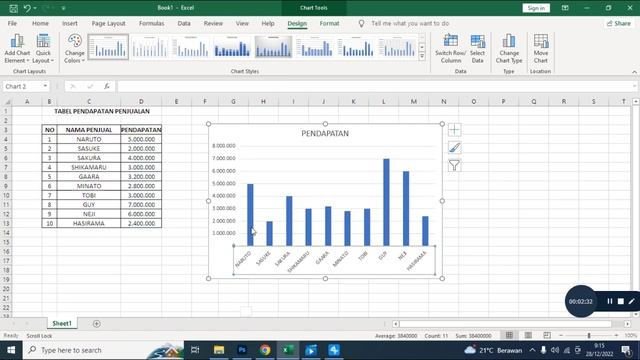The image size is (640, 360).
Task: Switch to the Formulas tab
Action: coord(151,24)
